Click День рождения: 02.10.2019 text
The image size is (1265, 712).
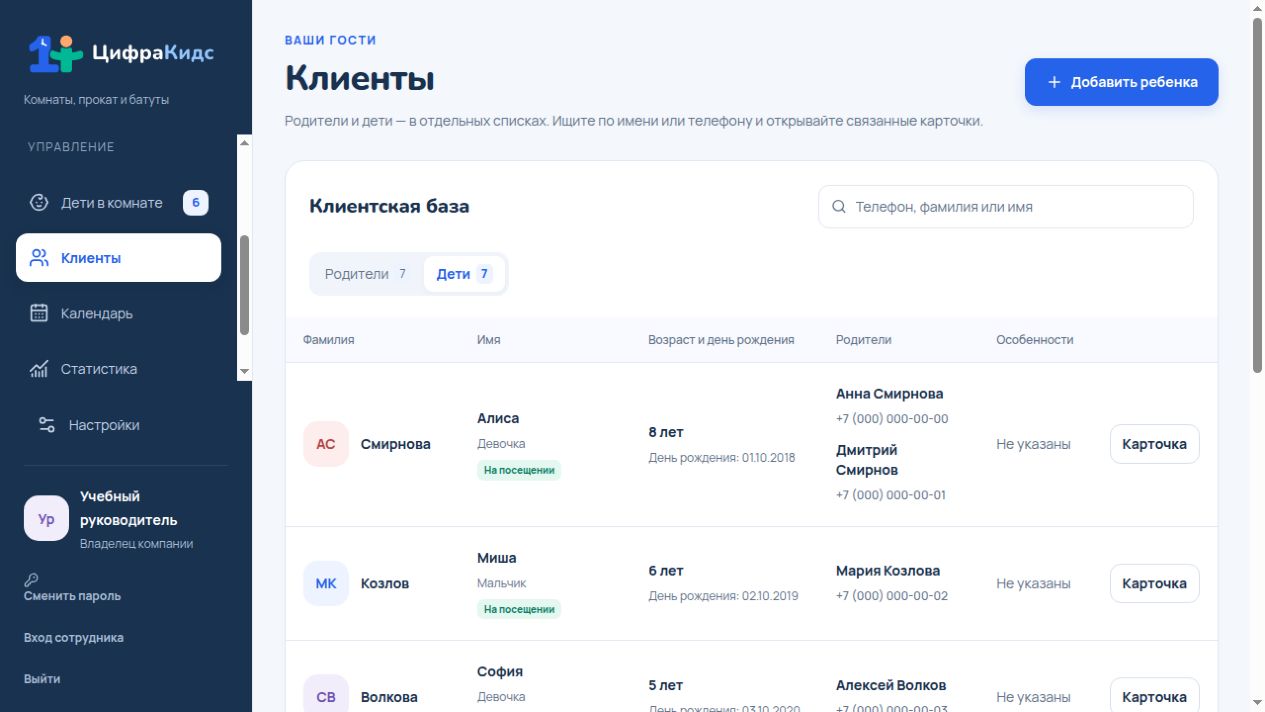pos(723,596)
